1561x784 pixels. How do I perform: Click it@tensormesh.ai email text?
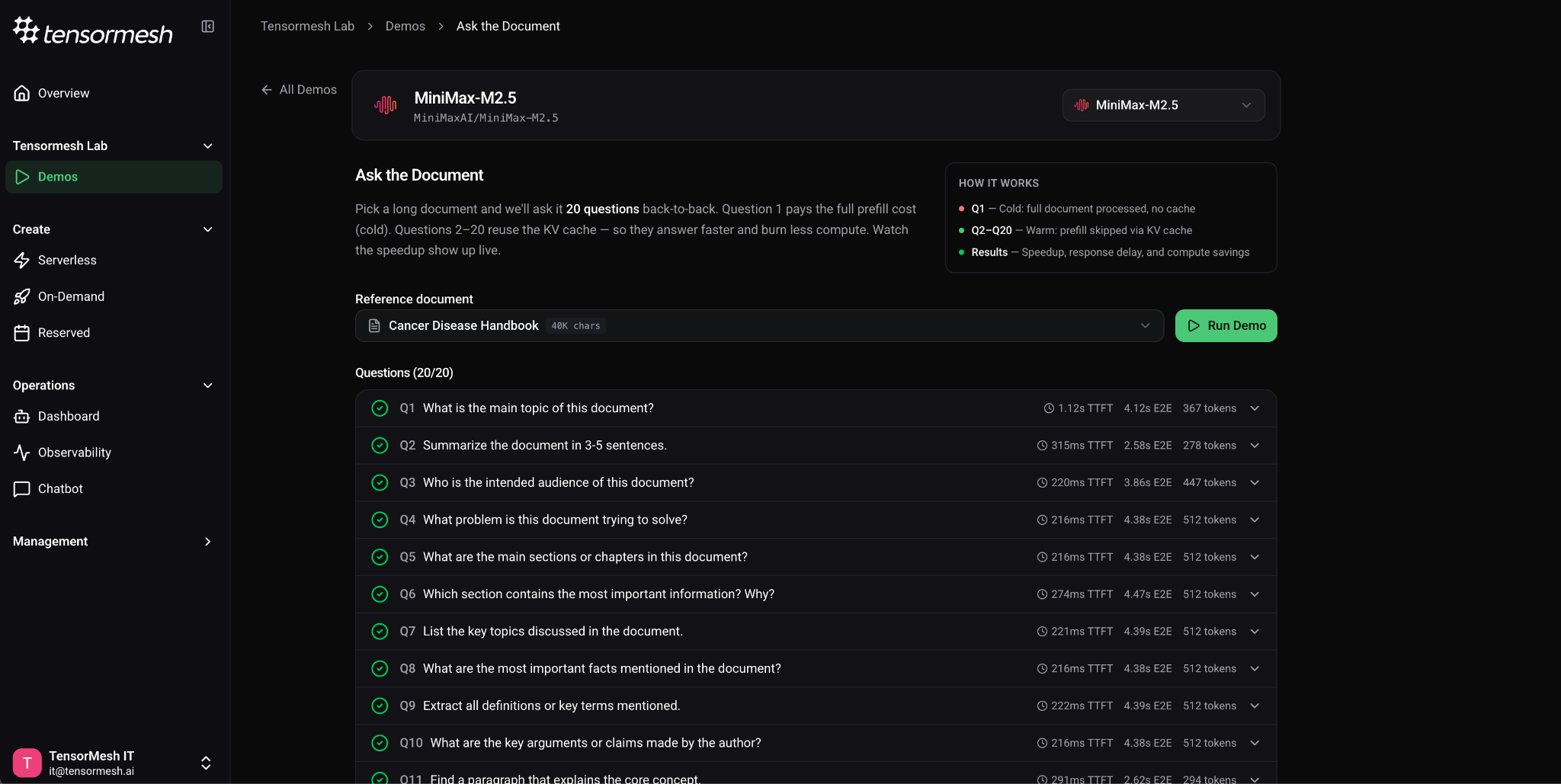tap(91, 771)
